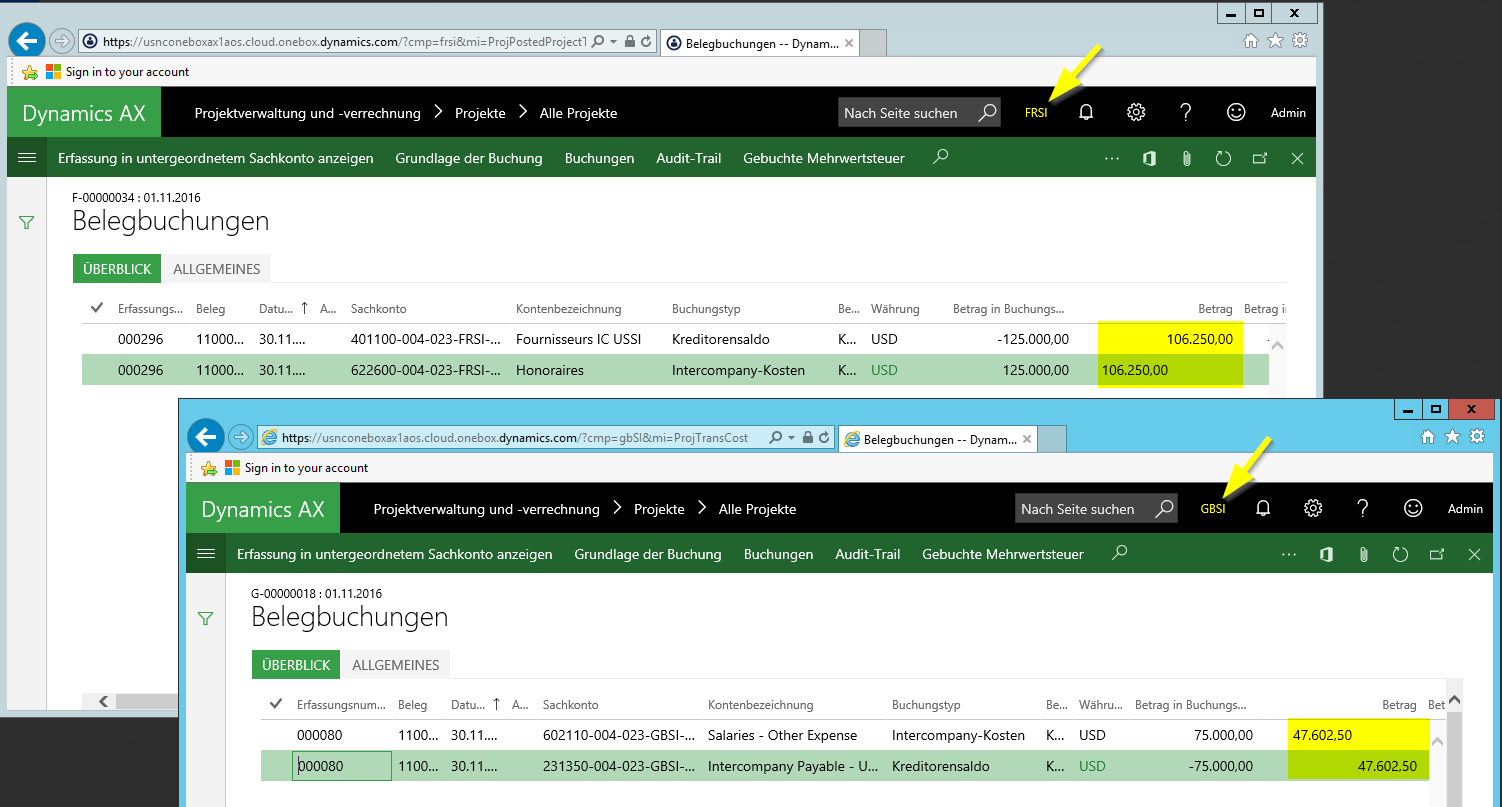Select the Fournisseurs IC USSI row
This screenshot has height=807, width=1502.
(578, 339)
